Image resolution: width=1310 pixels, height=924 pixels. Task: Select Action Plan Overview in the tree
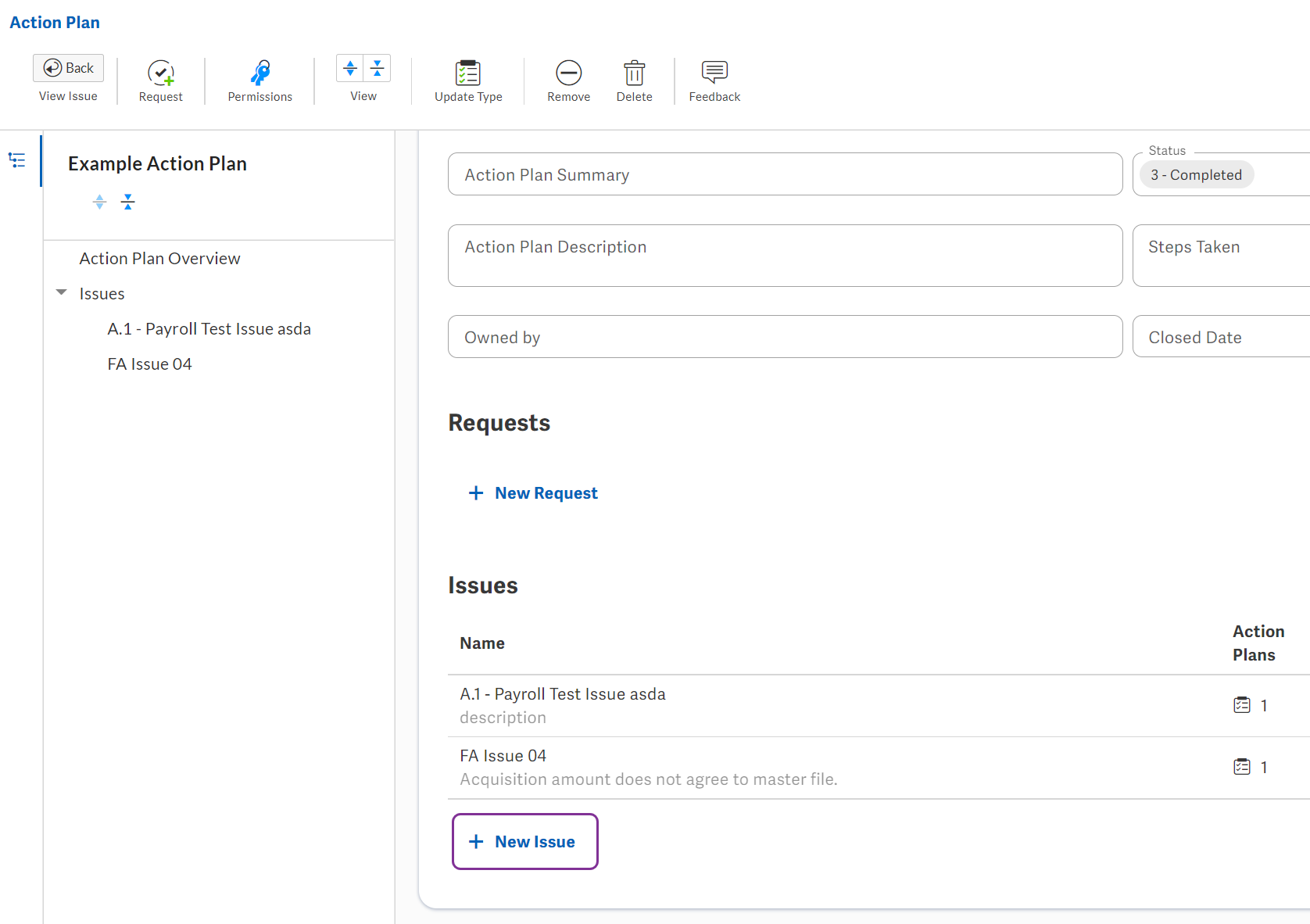click(159, 259)
